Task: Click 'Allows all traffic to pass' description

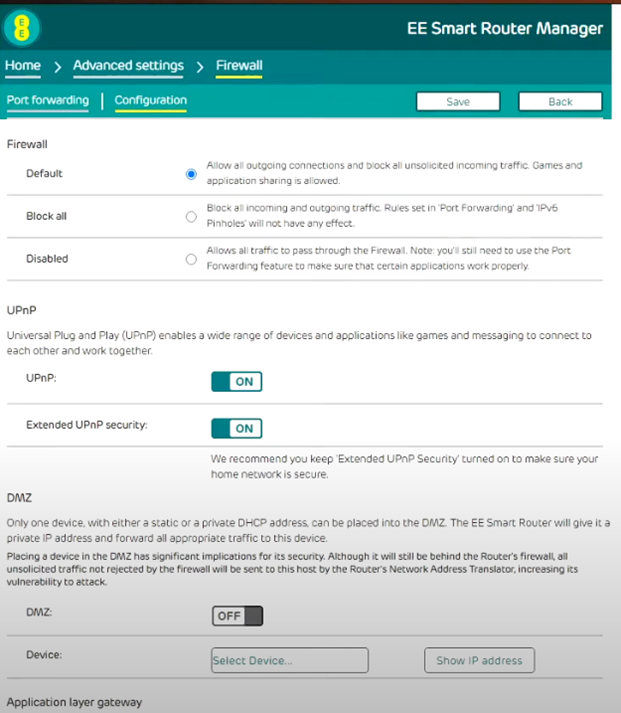Action: click(388, 258)
